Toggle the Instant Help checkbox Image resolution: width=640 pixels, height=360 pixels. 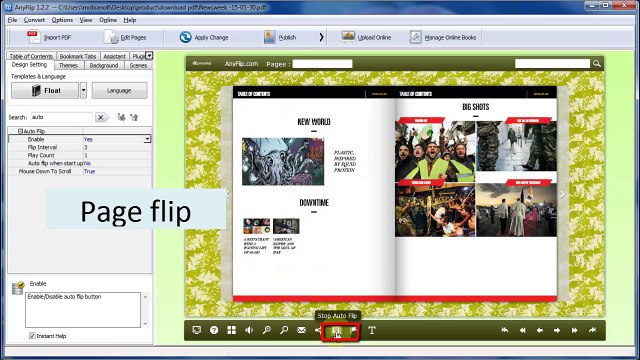32,336
